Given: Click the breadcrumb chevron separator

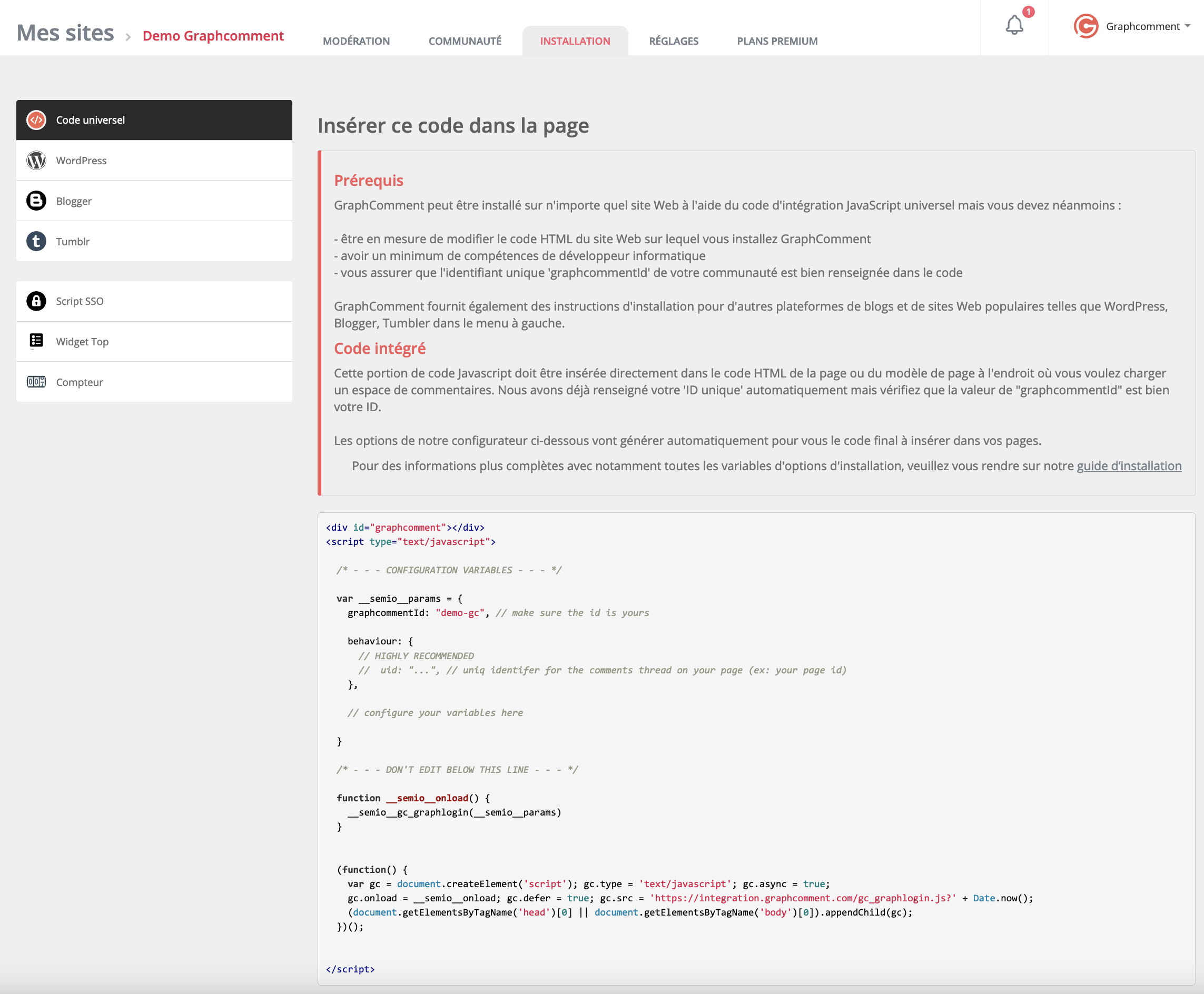Looking at the screenshot, I should tap(129, 37).
